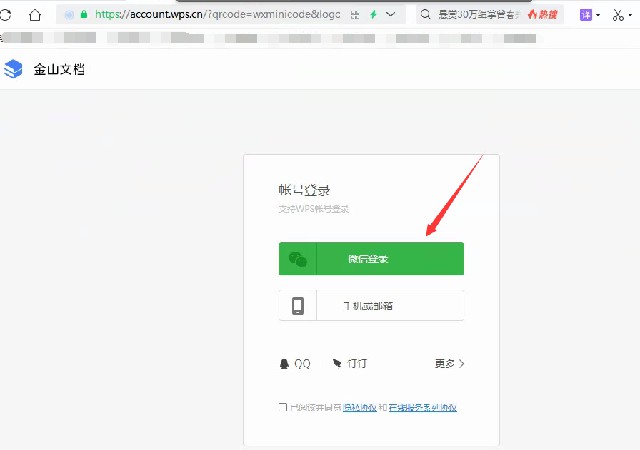
Task: Reload the page with the refresh icon
Action: pyautogui.click(x=5, y=15)
